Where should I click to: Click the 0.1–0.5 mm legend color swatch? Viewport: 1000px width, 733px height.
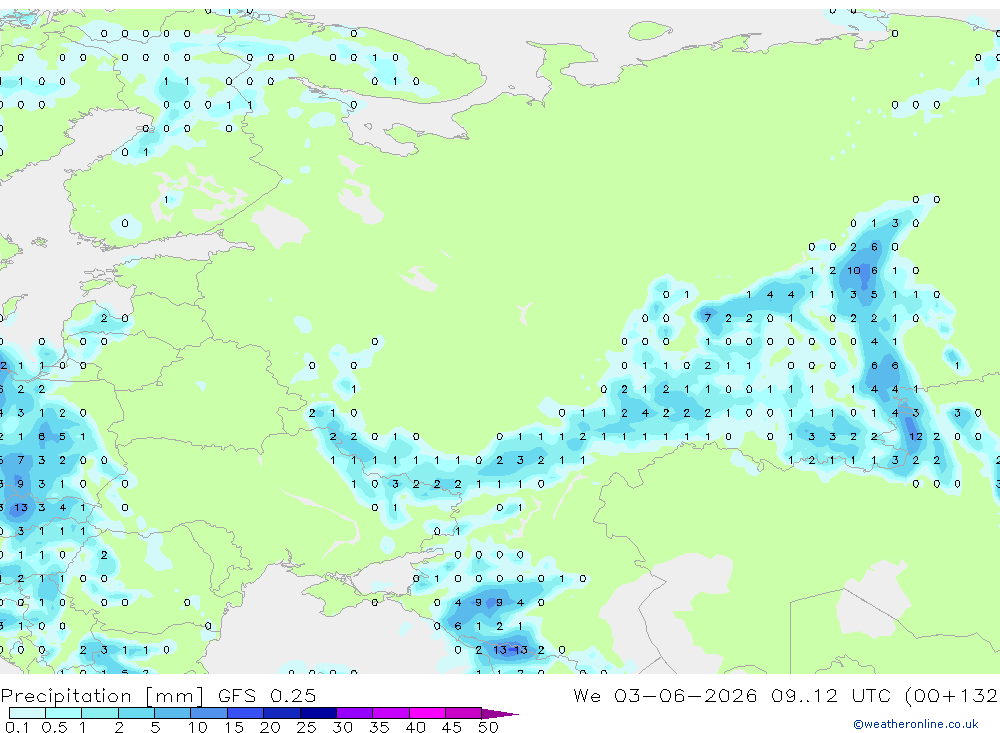(x=27, y=713)
